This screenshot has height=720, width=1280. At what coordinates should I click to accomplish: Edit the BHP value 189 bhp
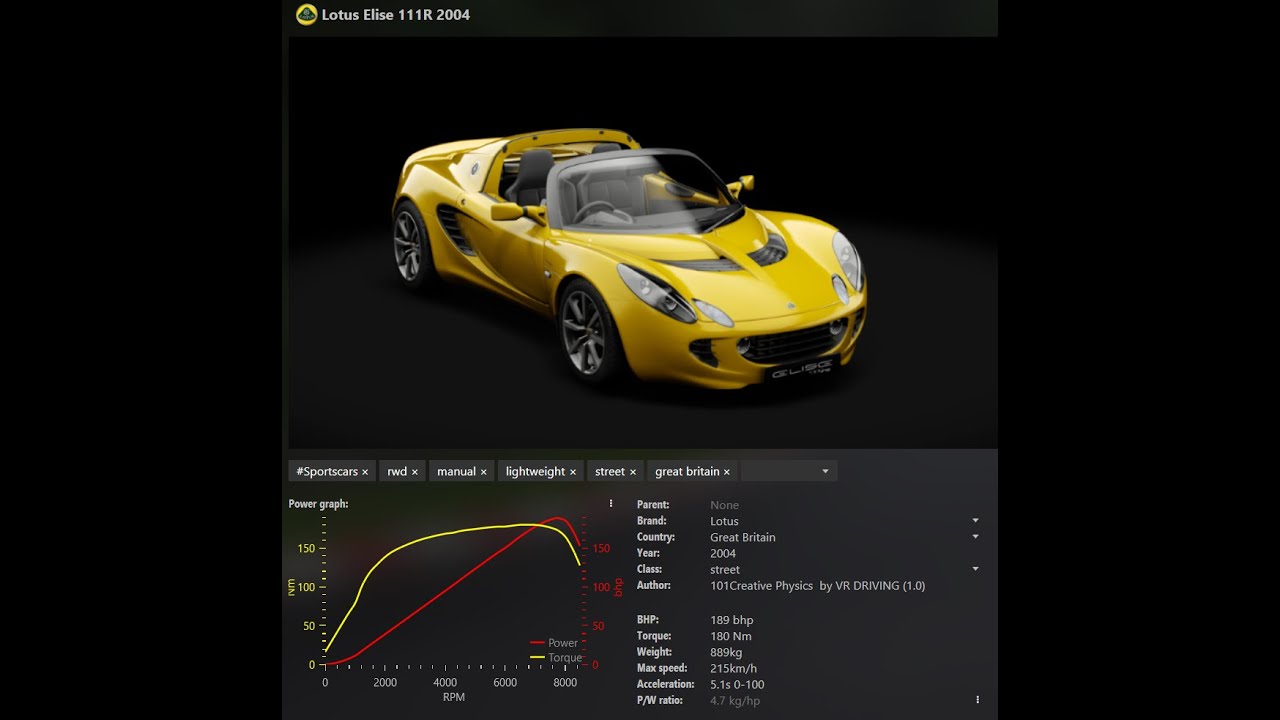(731, 620)
